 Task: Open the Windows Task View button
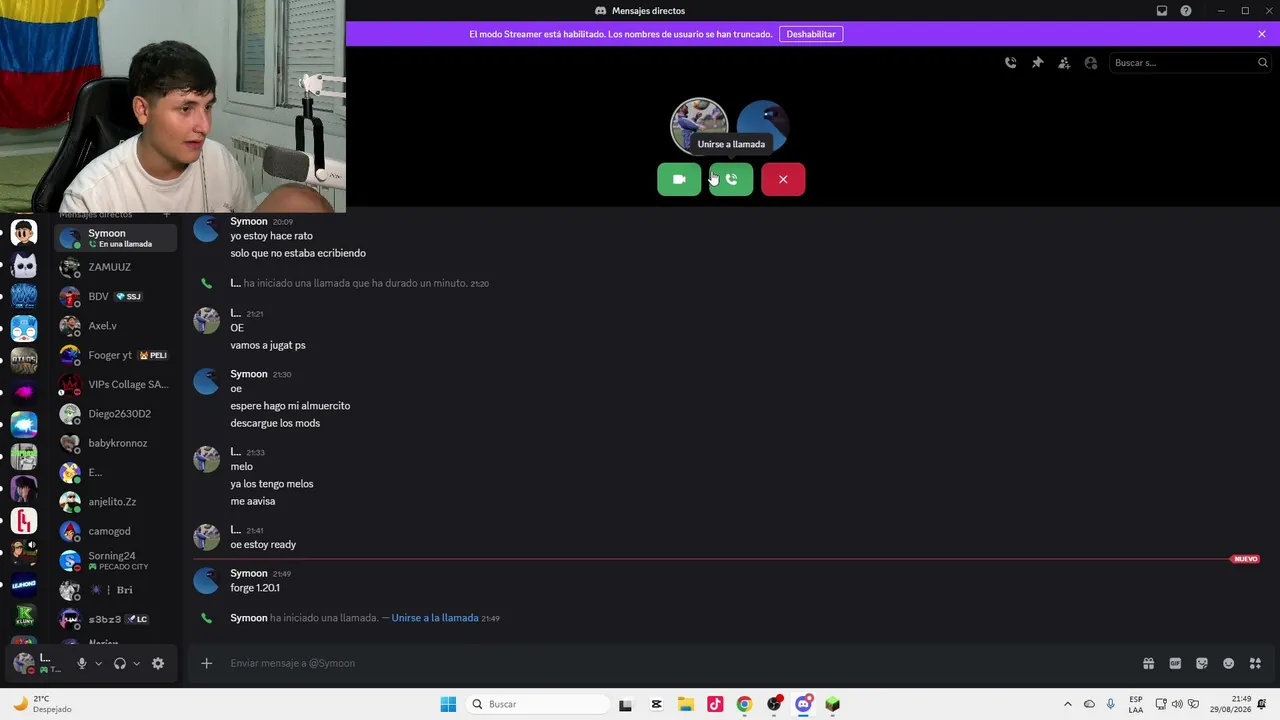(626, 704)
